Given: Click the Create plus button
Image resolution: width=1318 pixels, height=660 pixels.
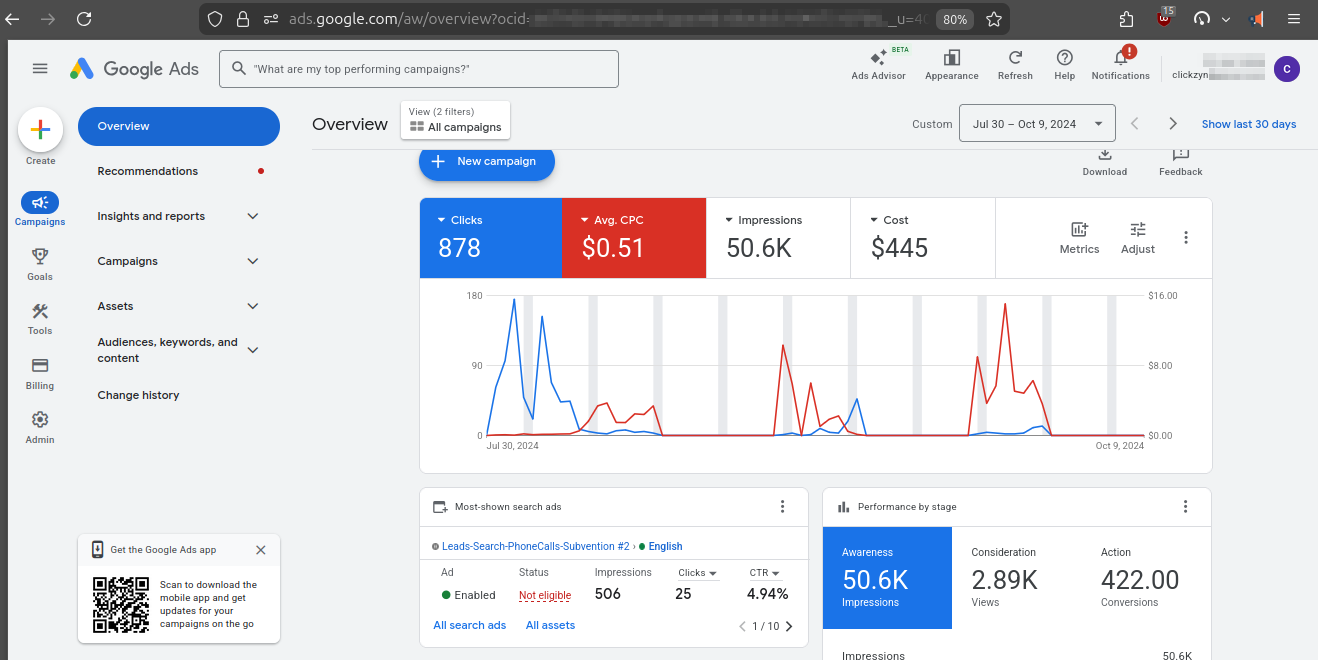Looking at the screenshot, I should point(40,129).
